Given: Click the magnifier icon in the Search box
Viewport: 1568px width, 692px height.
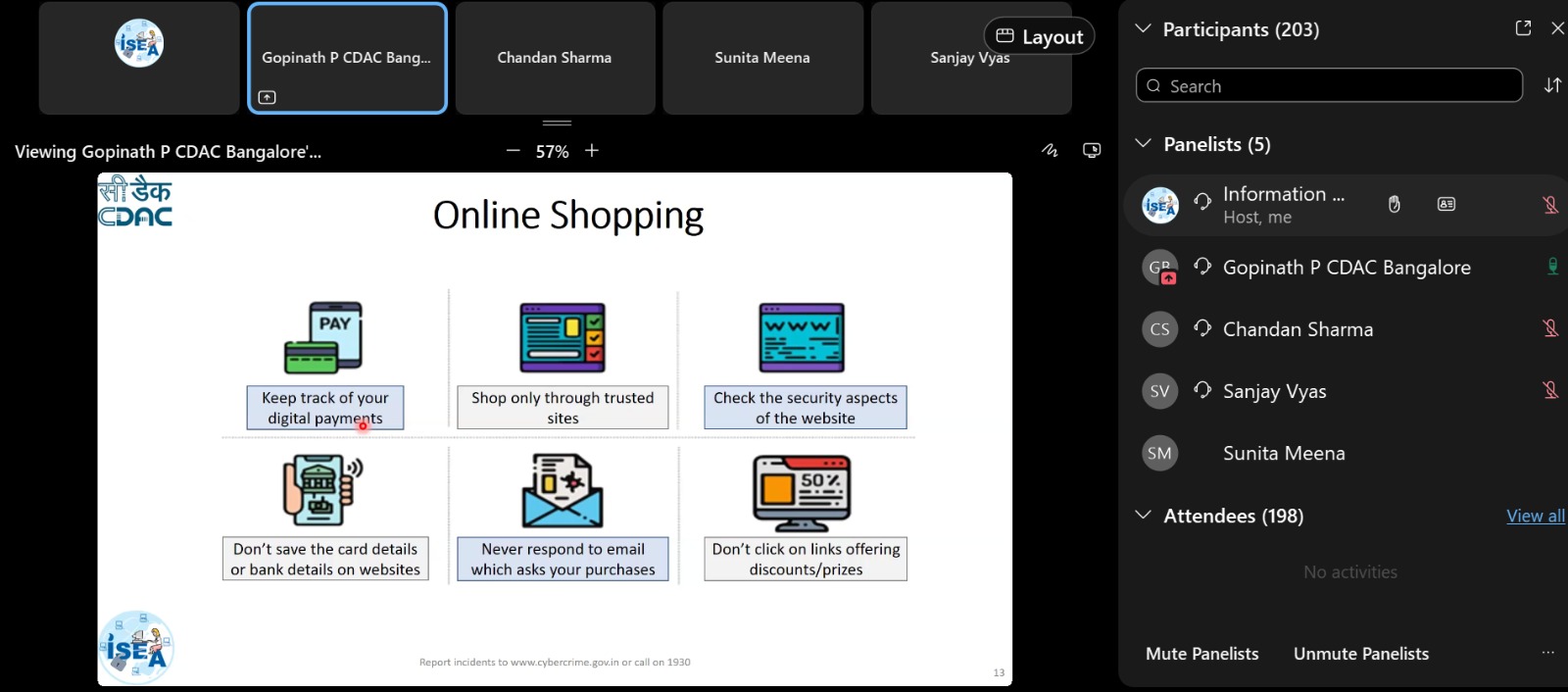Looking at the screenshot, I should point(1153,85).
